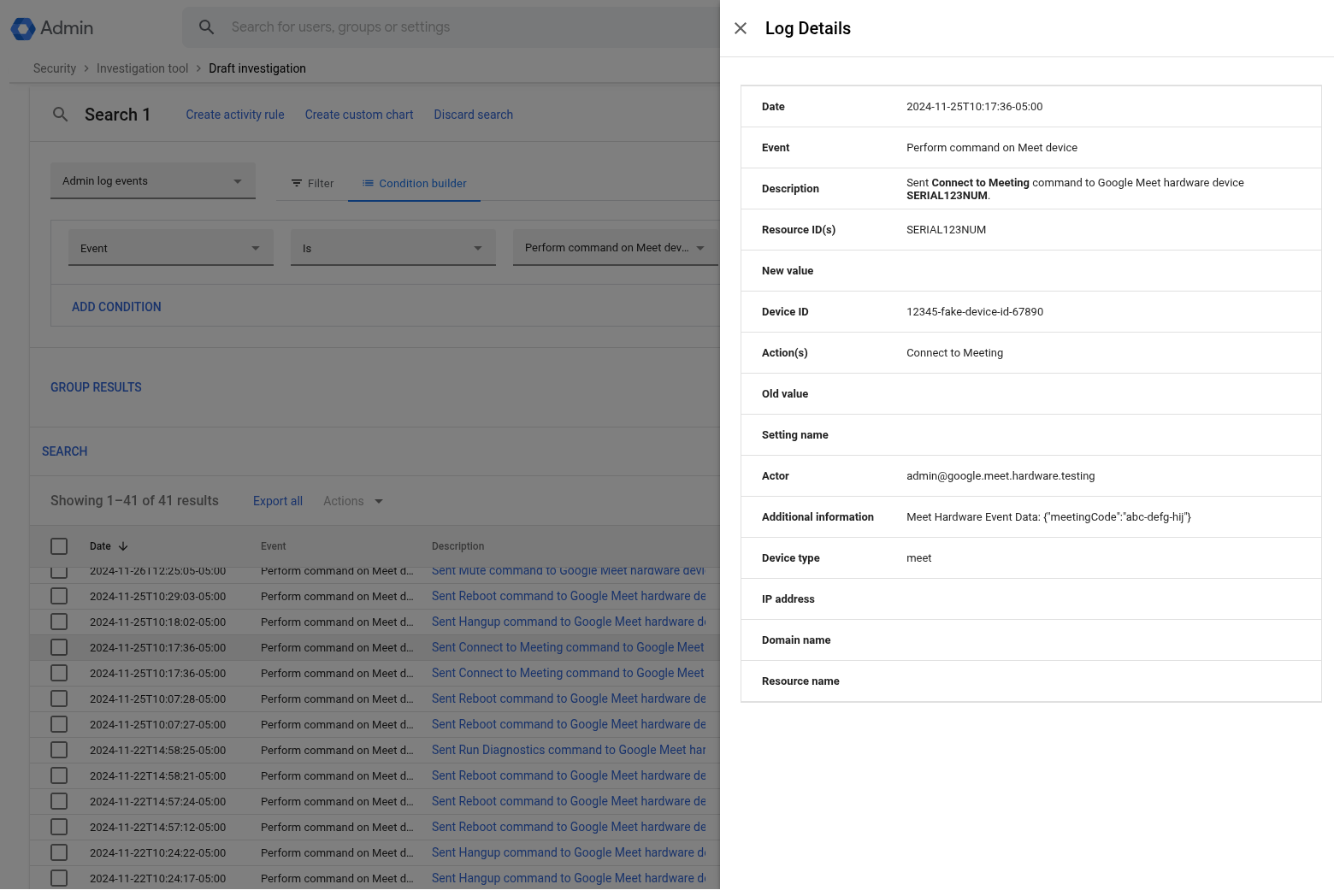This screenshot has width=1334, height=896.
Task: Check the row dated 2024-11-22T14:58:21
Action: tap(59, 775)
